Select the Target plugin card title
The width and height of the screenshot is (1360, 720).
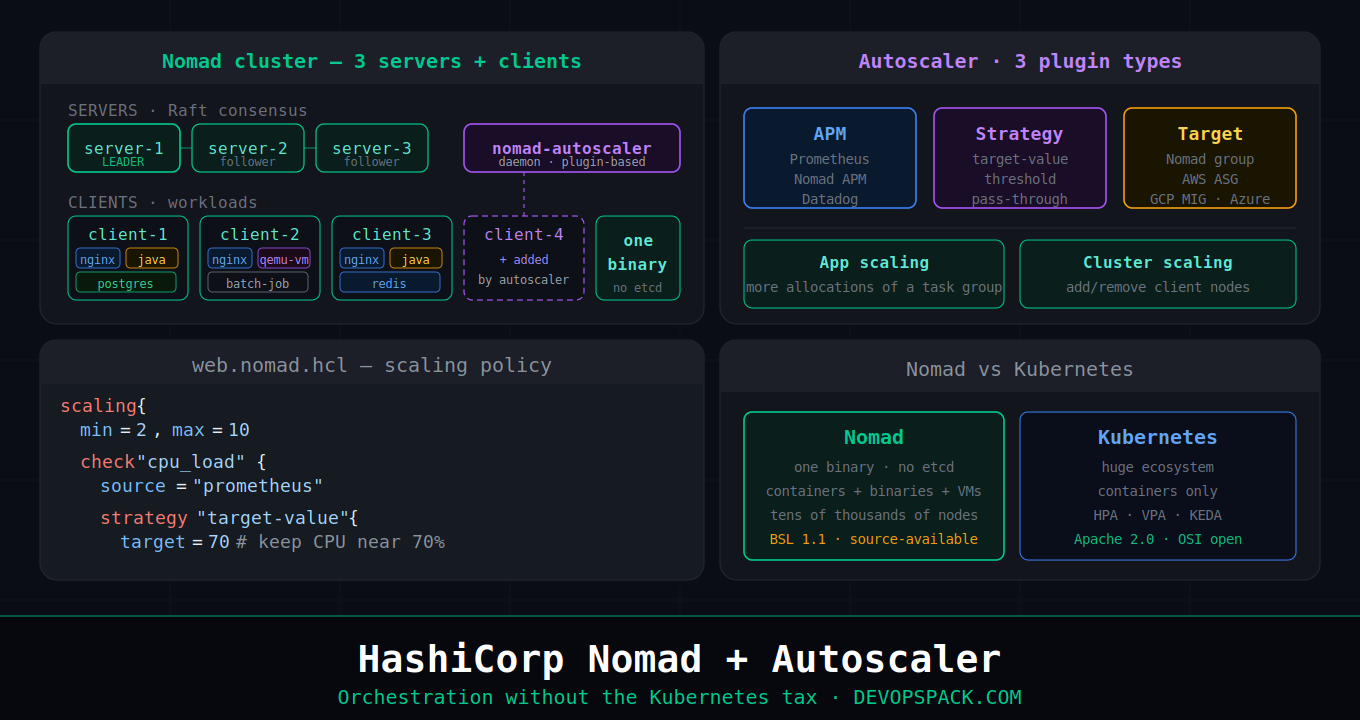click(1210, 134)
